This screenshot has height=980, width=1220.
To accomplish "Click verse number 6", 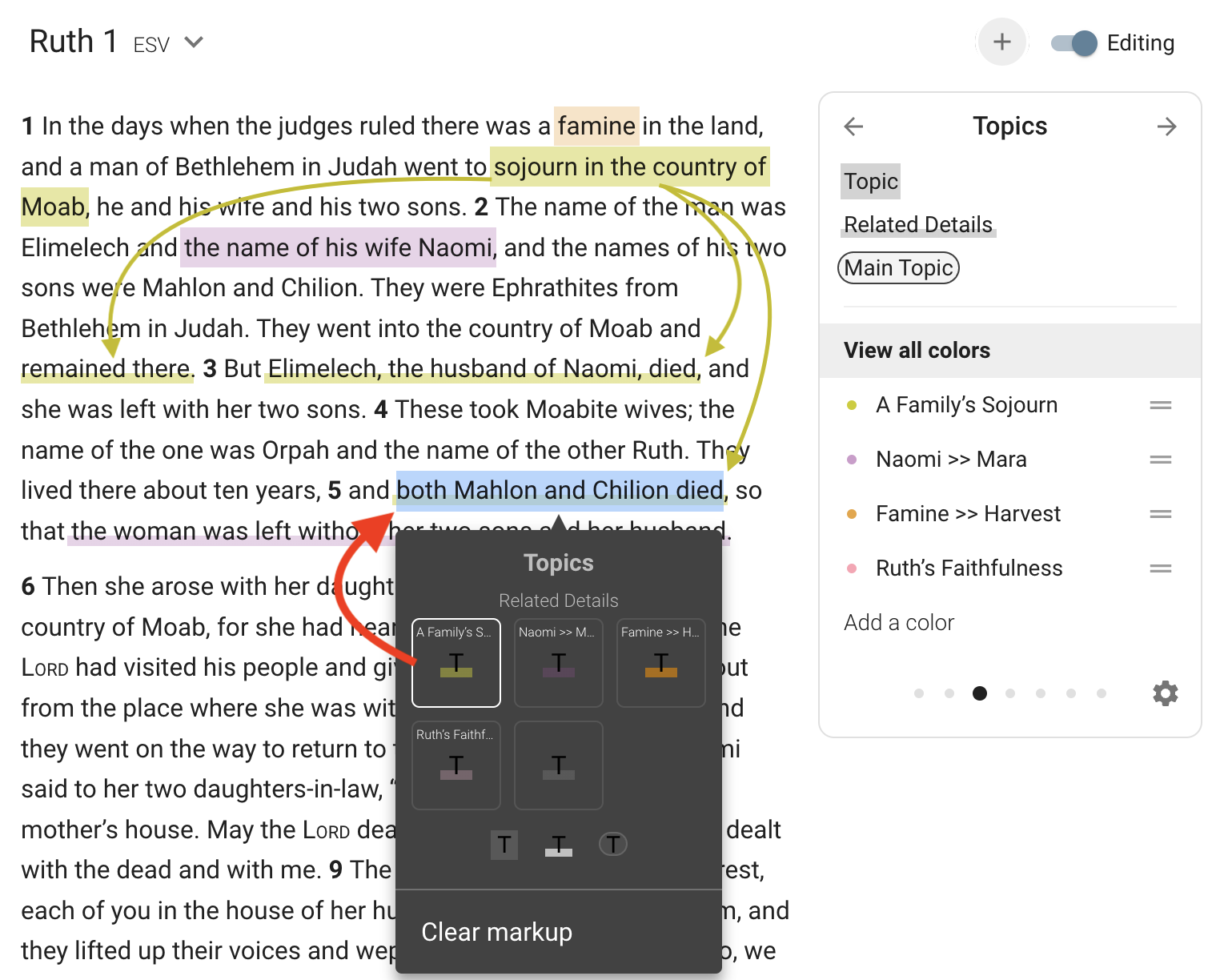I will 28,586.
